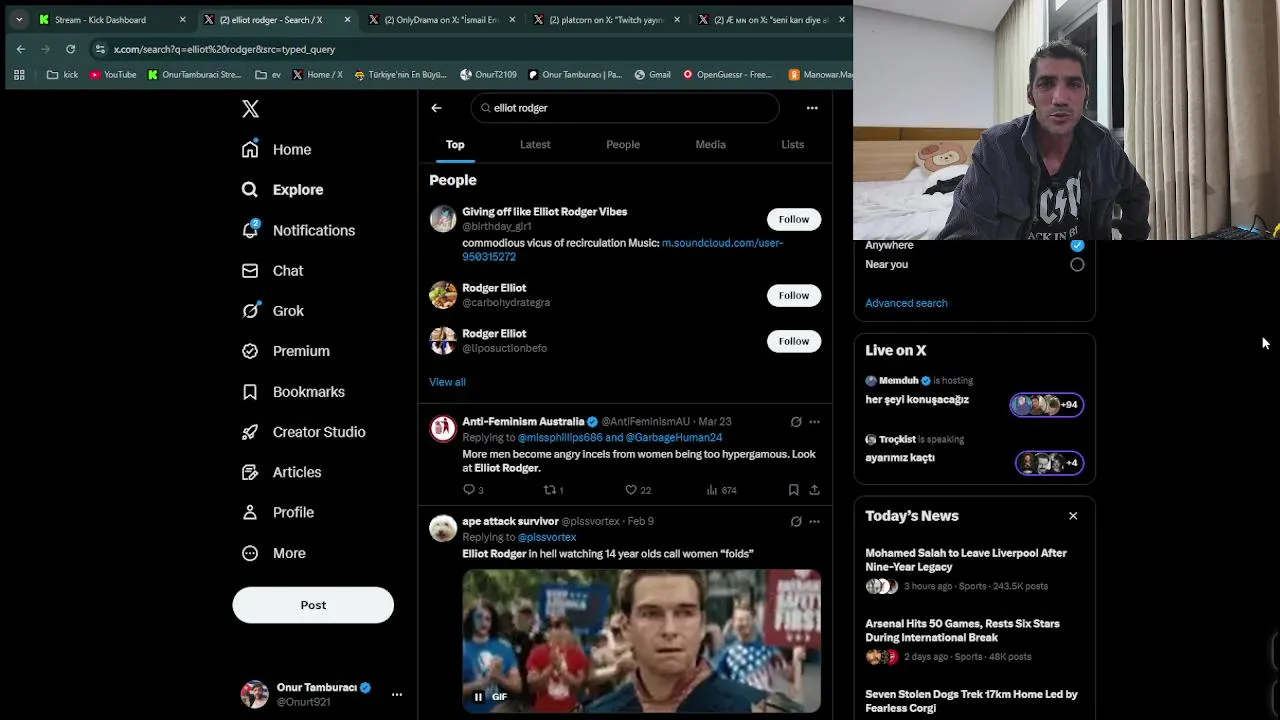Select the Near you location radio
The image size is (1280, 720).
(1077, 265)
